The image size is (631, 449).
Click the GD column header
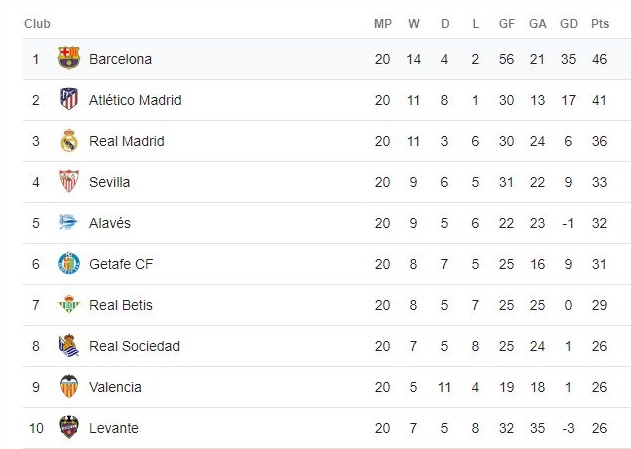coord(568,23)
